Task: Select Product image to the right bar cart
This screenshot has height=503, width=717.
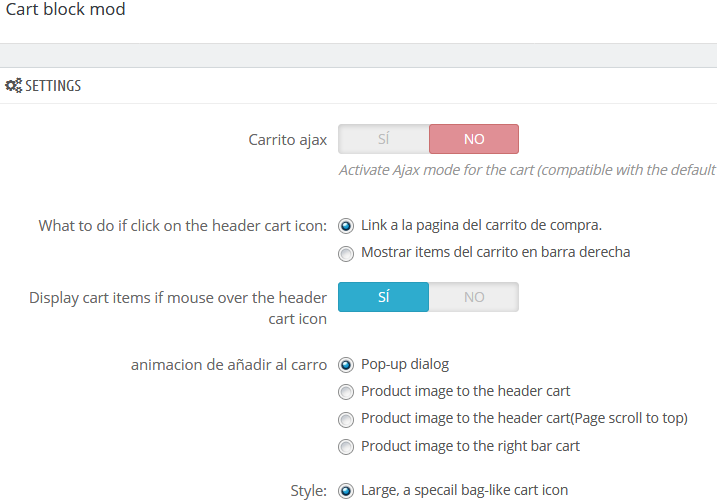Action: click(346, 446)
